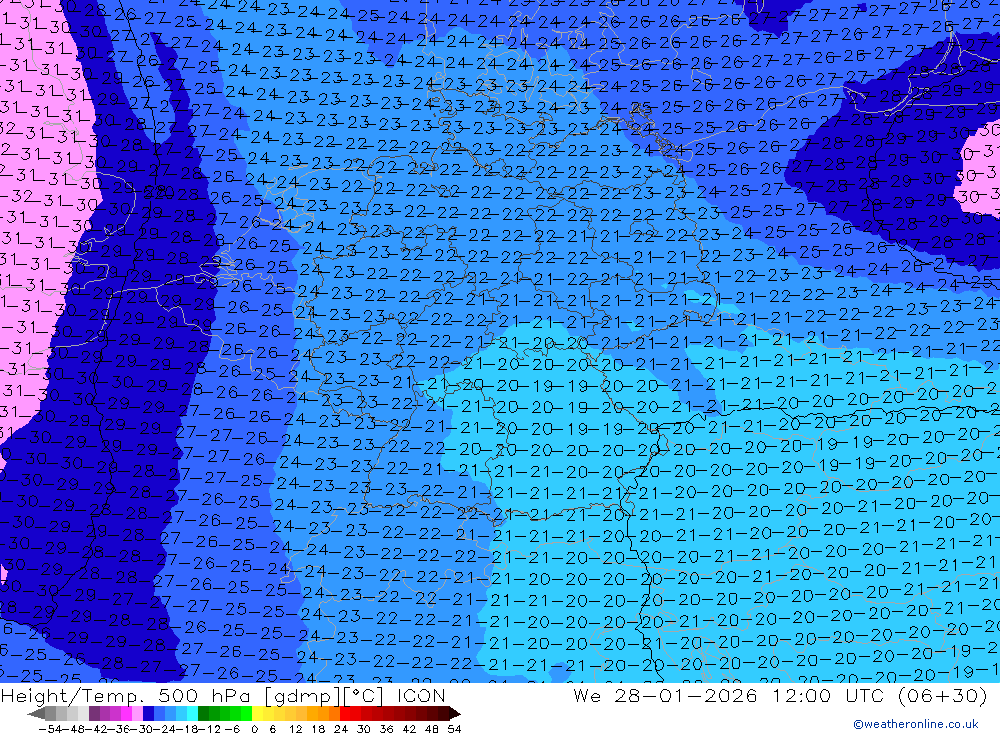Click the left gray arrow end of the colour scale
Viewport: 1000px width, 733px height.
(36, 714)
